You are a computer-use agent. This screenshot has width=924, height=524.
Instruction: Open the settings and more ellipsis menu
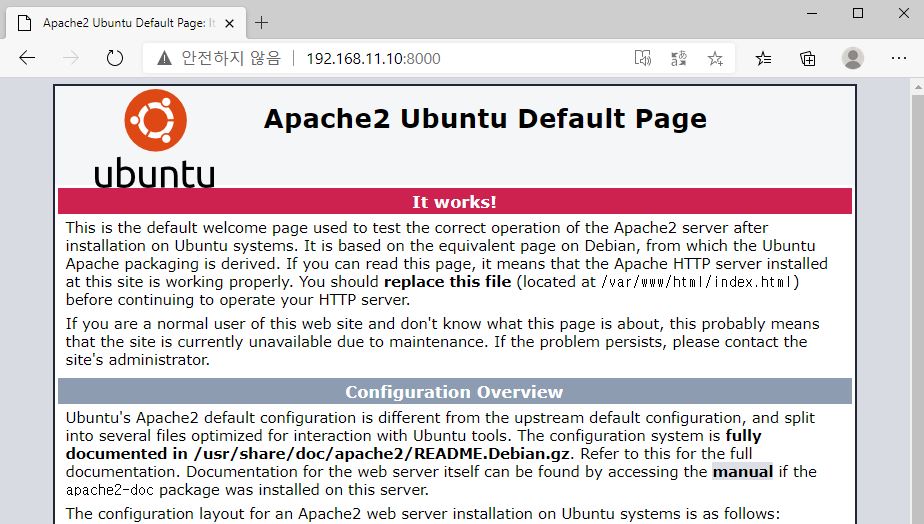point(899,58)
